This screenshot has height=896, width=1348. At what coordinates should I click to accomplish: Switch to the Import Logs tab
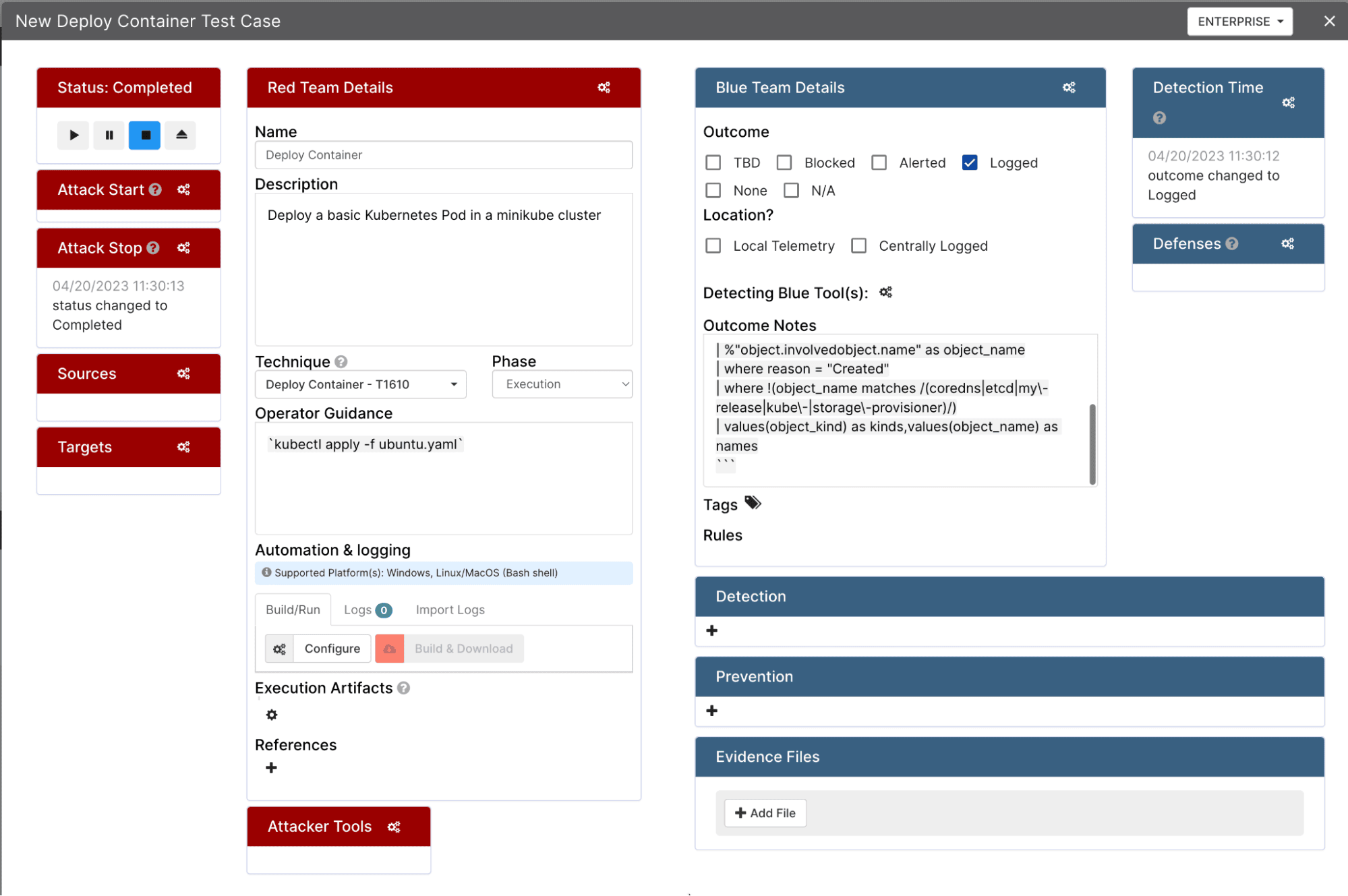click(x=450, y=609)
